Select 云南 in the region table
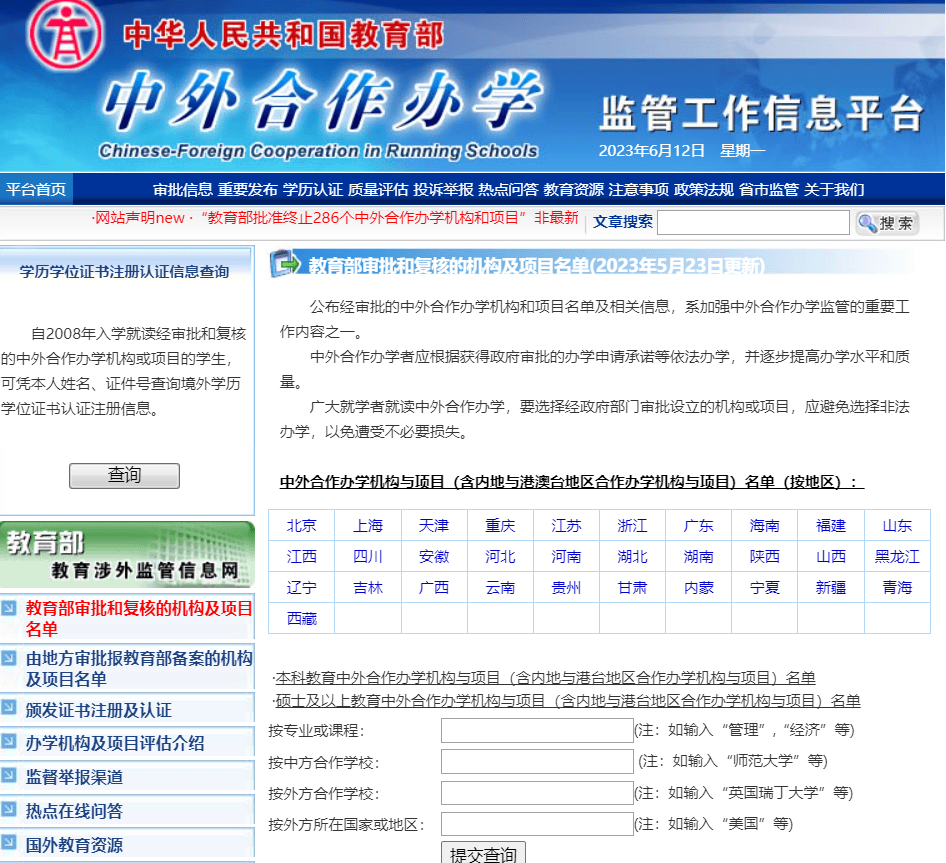Image resolution: width=946 pixels, height=863 pixels. pos(500,588)
